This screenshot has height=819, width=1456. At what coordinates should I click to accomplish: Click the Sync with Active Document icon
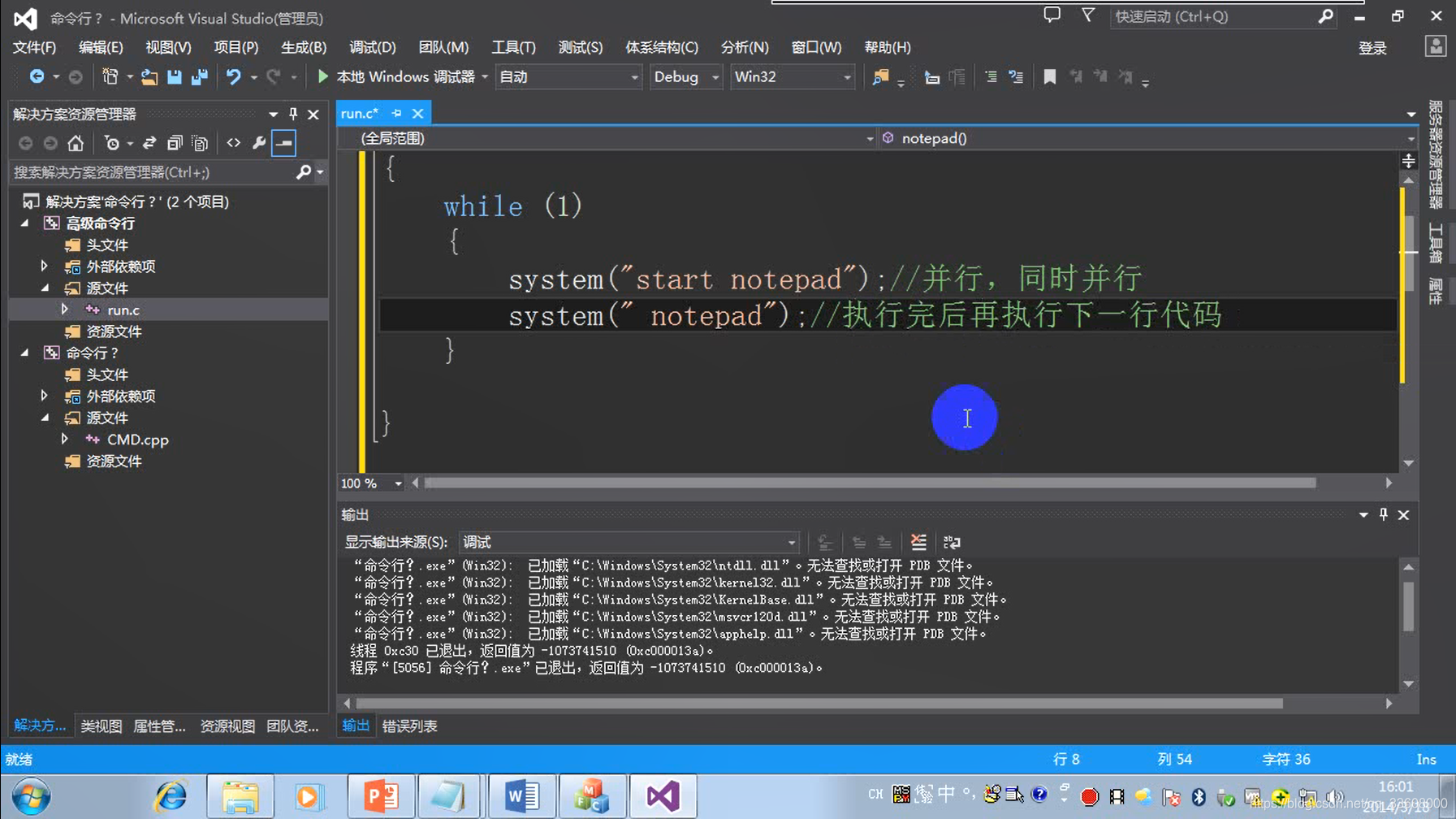pyautogui.click(x=149, y=143)
